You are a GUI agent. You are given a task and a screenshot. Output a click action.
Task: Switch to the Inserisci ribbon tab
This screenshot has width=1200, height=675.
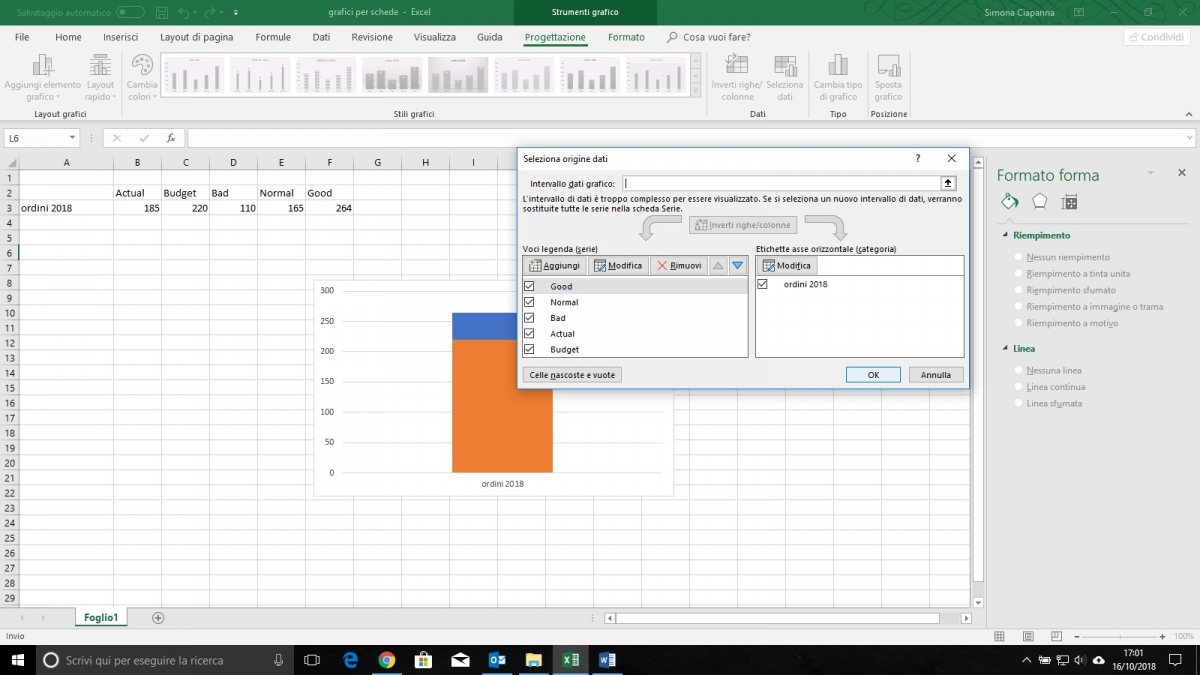coord(120,37)
